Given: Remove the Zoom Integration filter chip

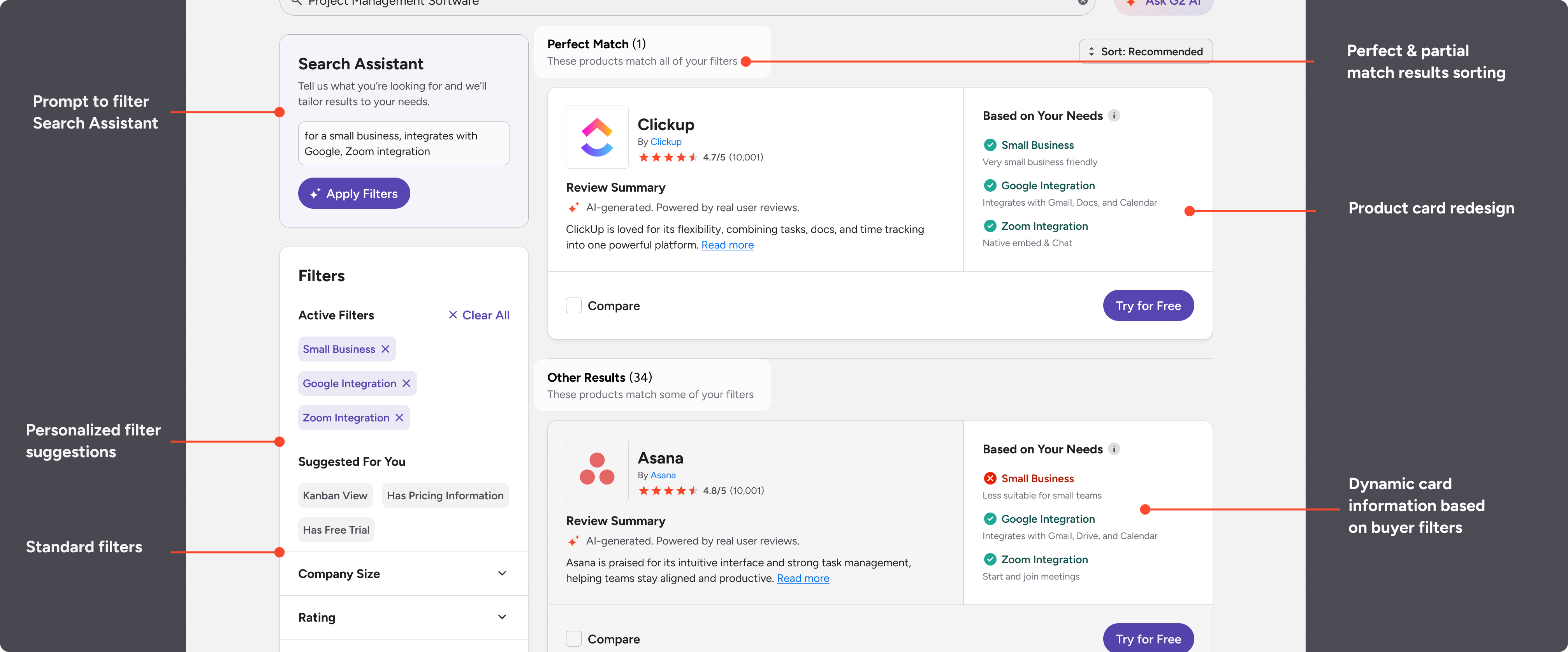Looking at the screenshot, I should coord(399,417).
